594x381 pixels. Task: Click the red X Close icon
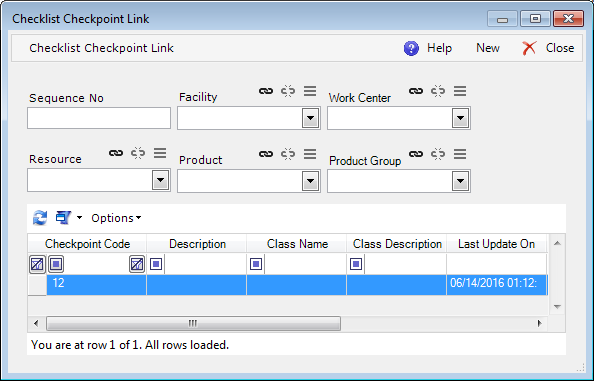pyautogui.click(x=529, y=48)
